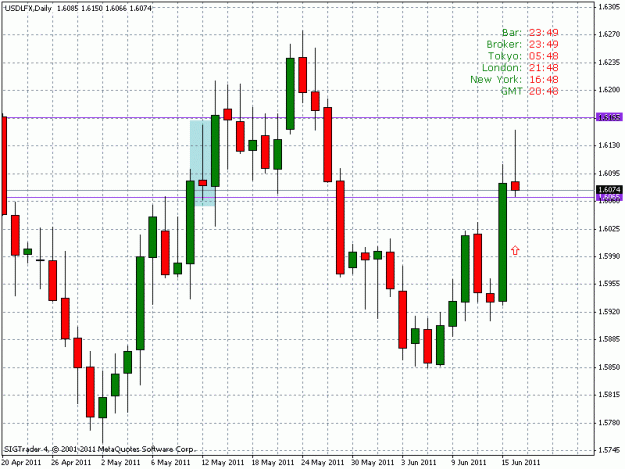Click the Bar: 23:49 clock line
This screenshot has width=625, height=469.
[x=530, y=33]
